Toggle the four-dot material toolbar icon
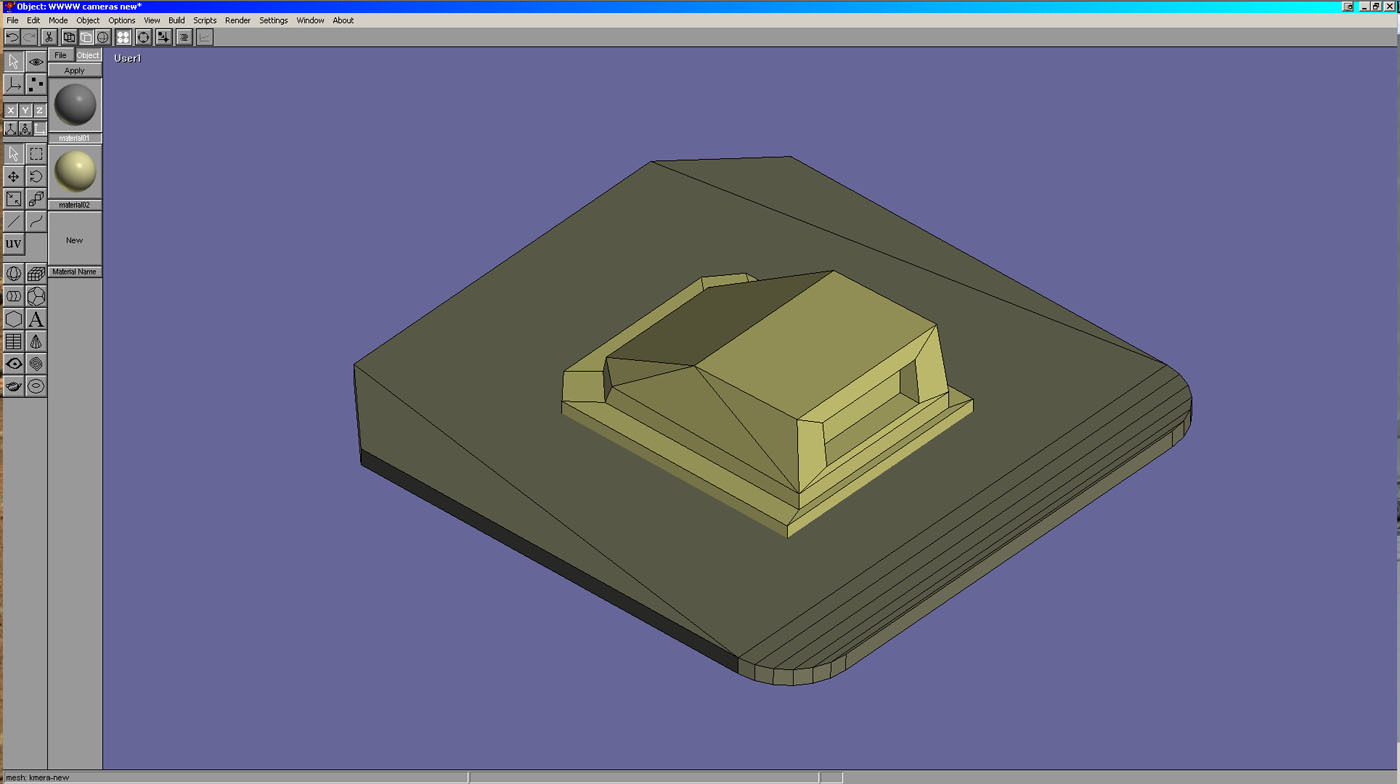Screen dimensions: 1400x784 (x=123, y=37)
